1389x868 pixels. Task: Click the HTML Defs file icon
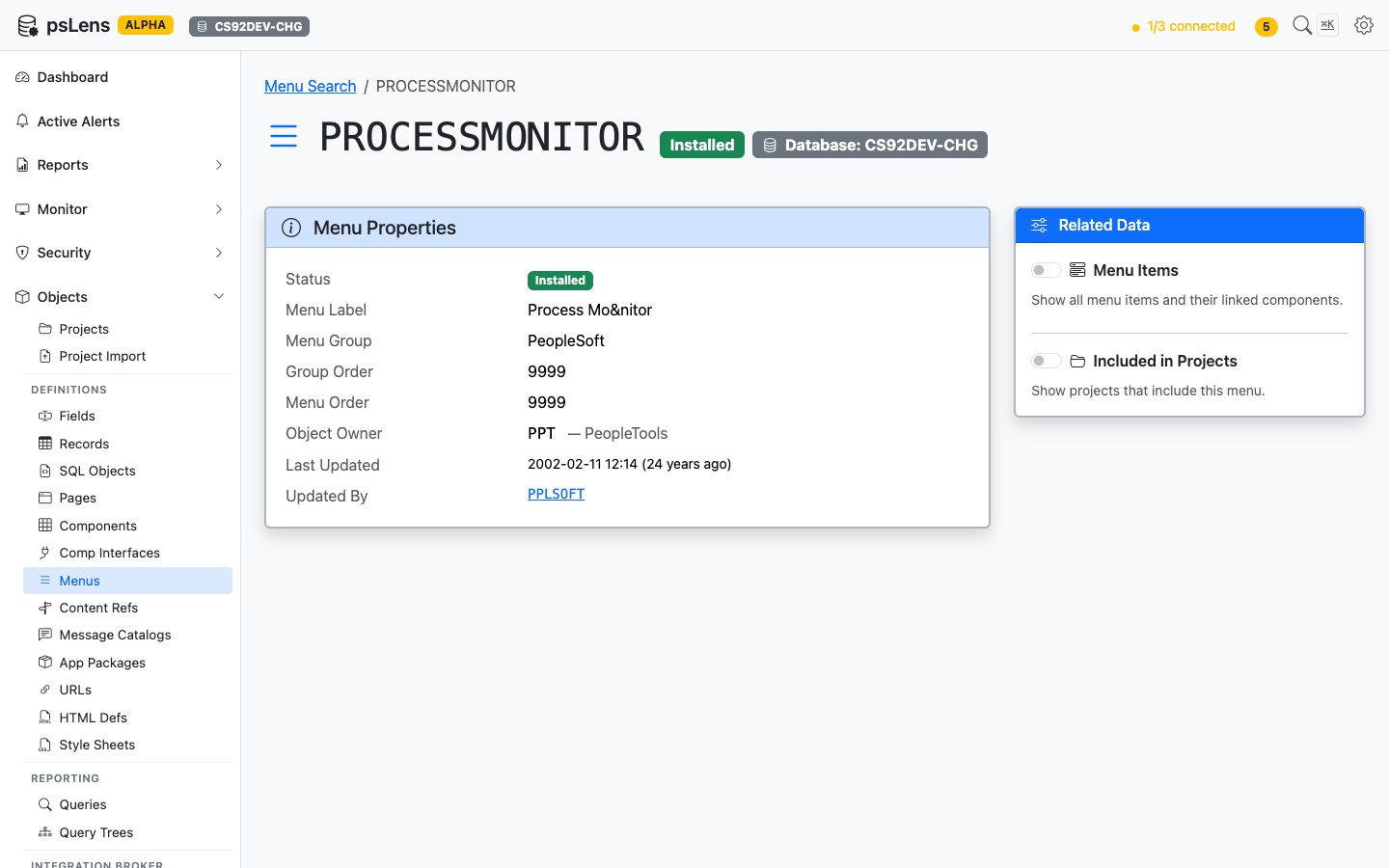[x=44, y=718]
